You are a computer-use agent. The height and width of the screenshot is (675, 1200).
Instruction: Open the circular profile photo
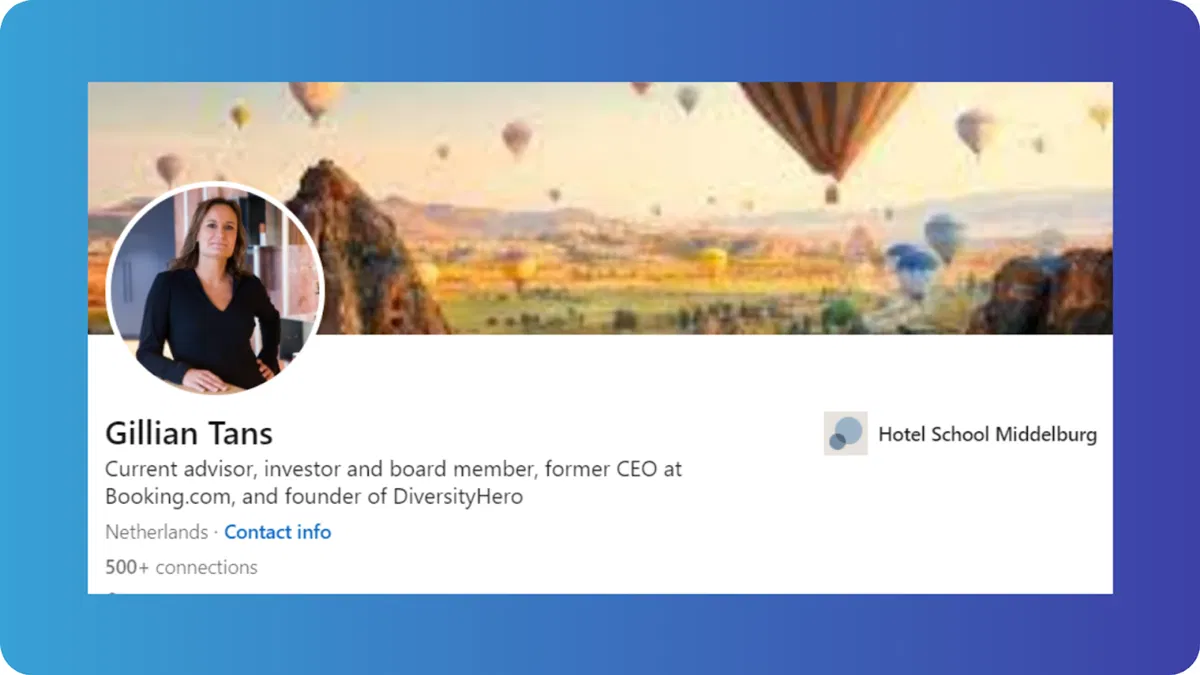(x=215, y=290)
